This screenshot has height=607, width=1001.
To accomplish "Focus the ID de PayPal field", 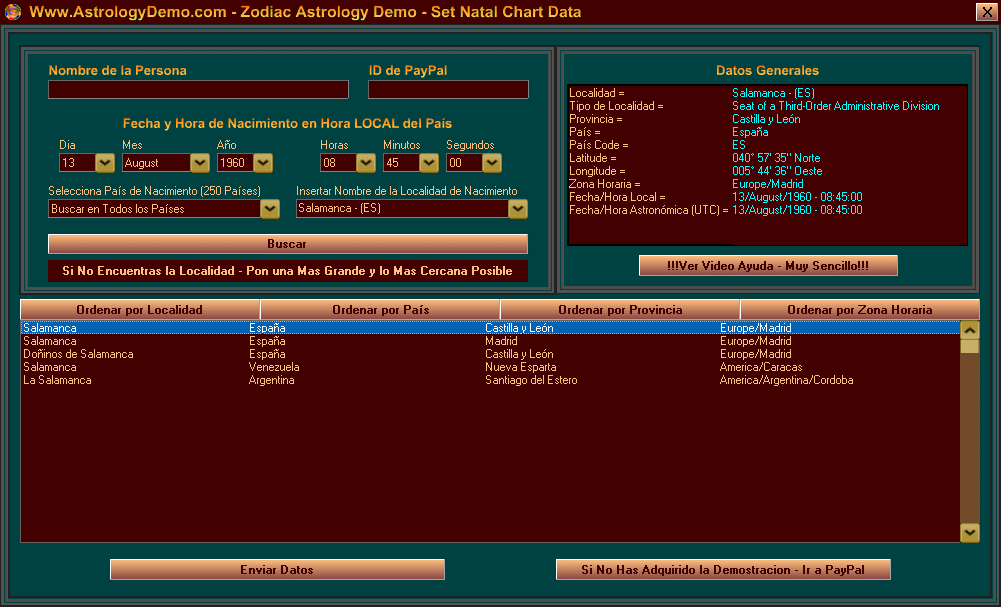I will point(448,90).
